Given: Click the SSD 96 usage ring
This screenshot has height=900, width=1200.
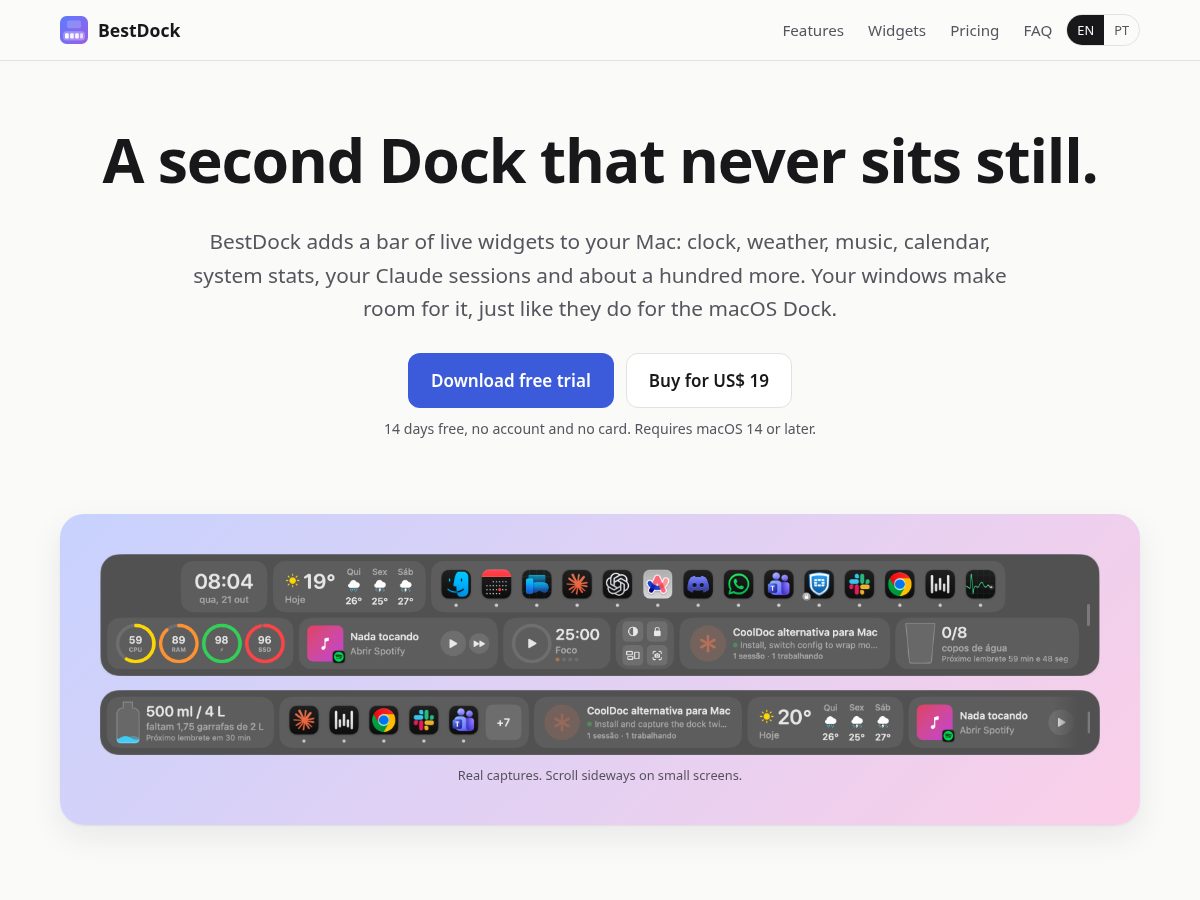Looking at the screenshot, I should 264,643.
